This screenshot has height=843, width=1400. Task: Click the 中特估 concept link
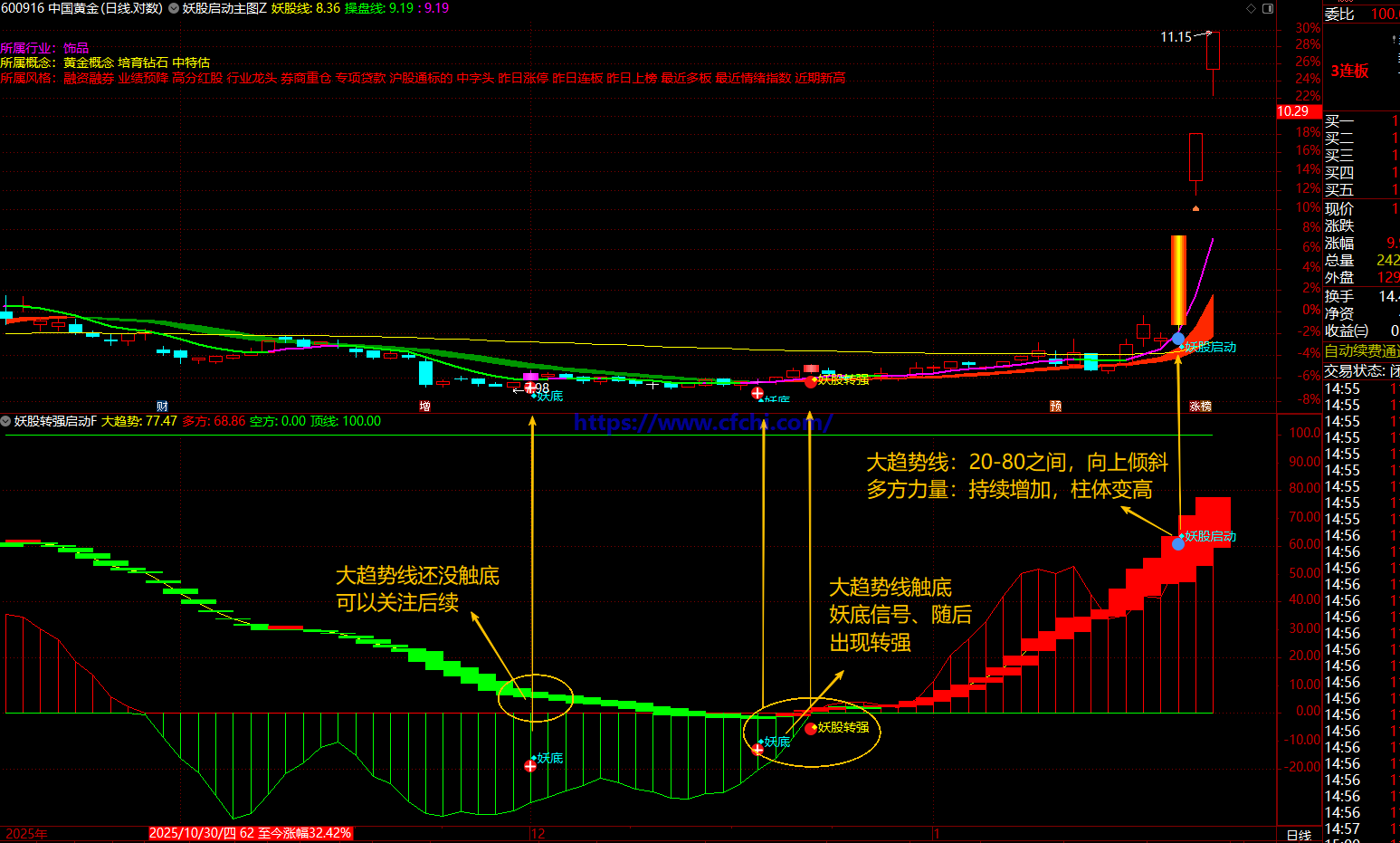coord(191,62)
